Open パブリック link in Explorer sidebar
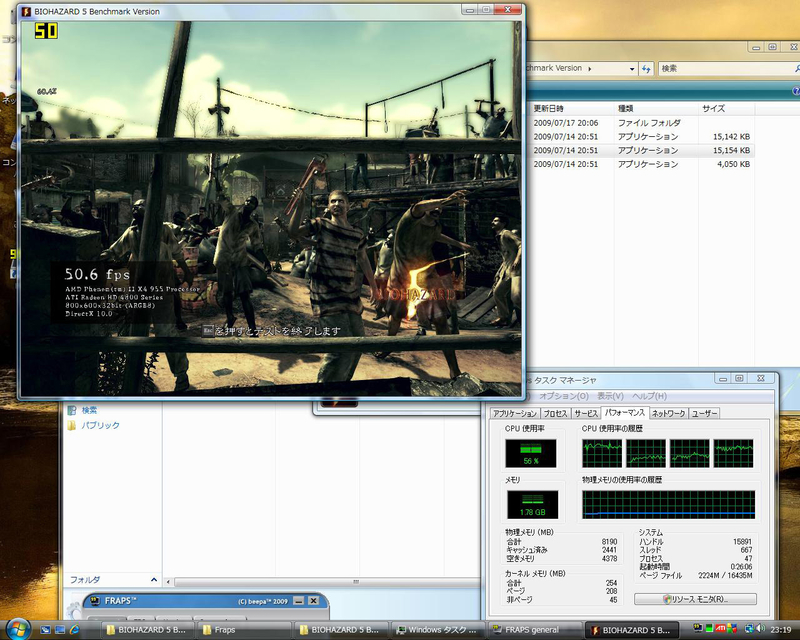This screenshot has width=800, height=640. (101, 425)
